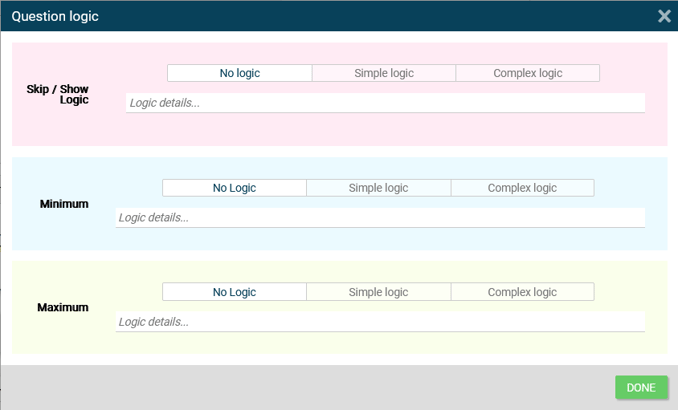Click the Skip / Show Logic details field

(385, 102)
